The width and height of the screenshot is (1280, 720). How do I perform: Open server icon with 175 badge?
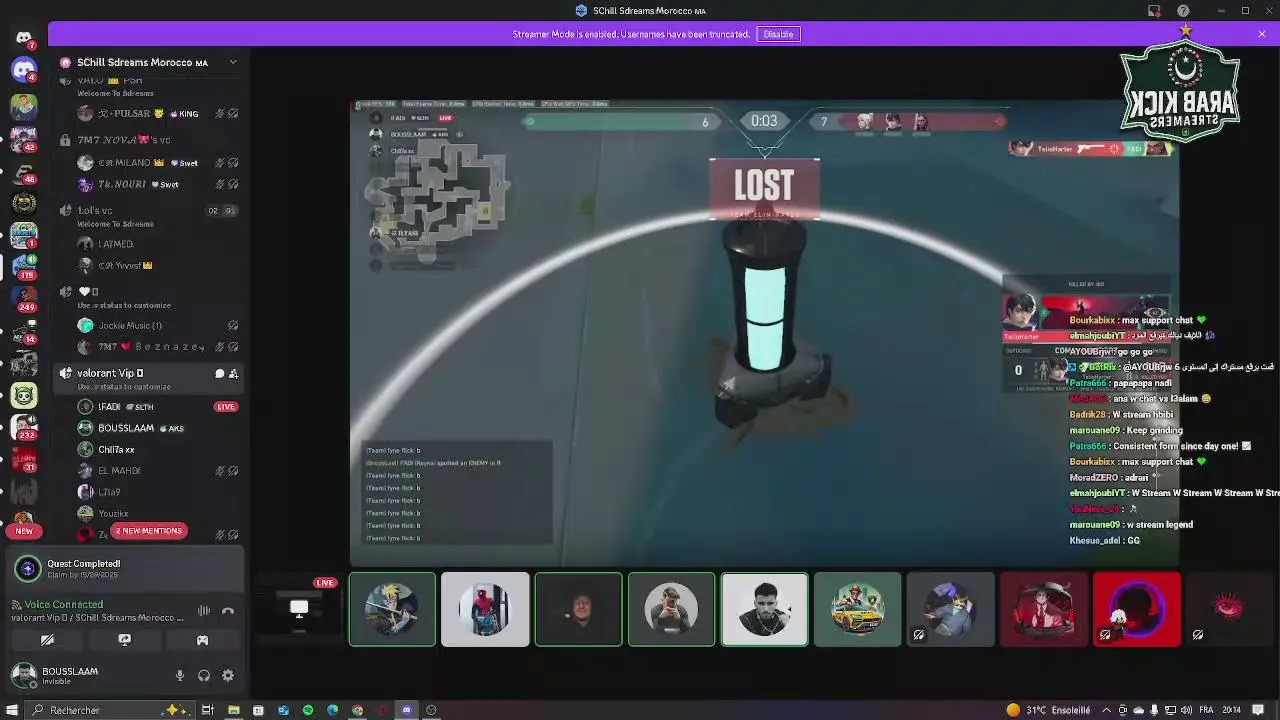pos(24,265)
